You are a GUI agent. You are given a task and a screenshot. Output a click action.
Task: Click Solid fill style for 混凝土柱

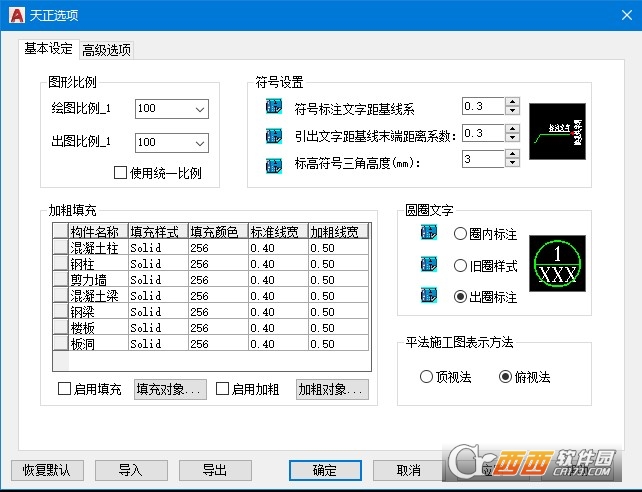[x=158, y=247]
